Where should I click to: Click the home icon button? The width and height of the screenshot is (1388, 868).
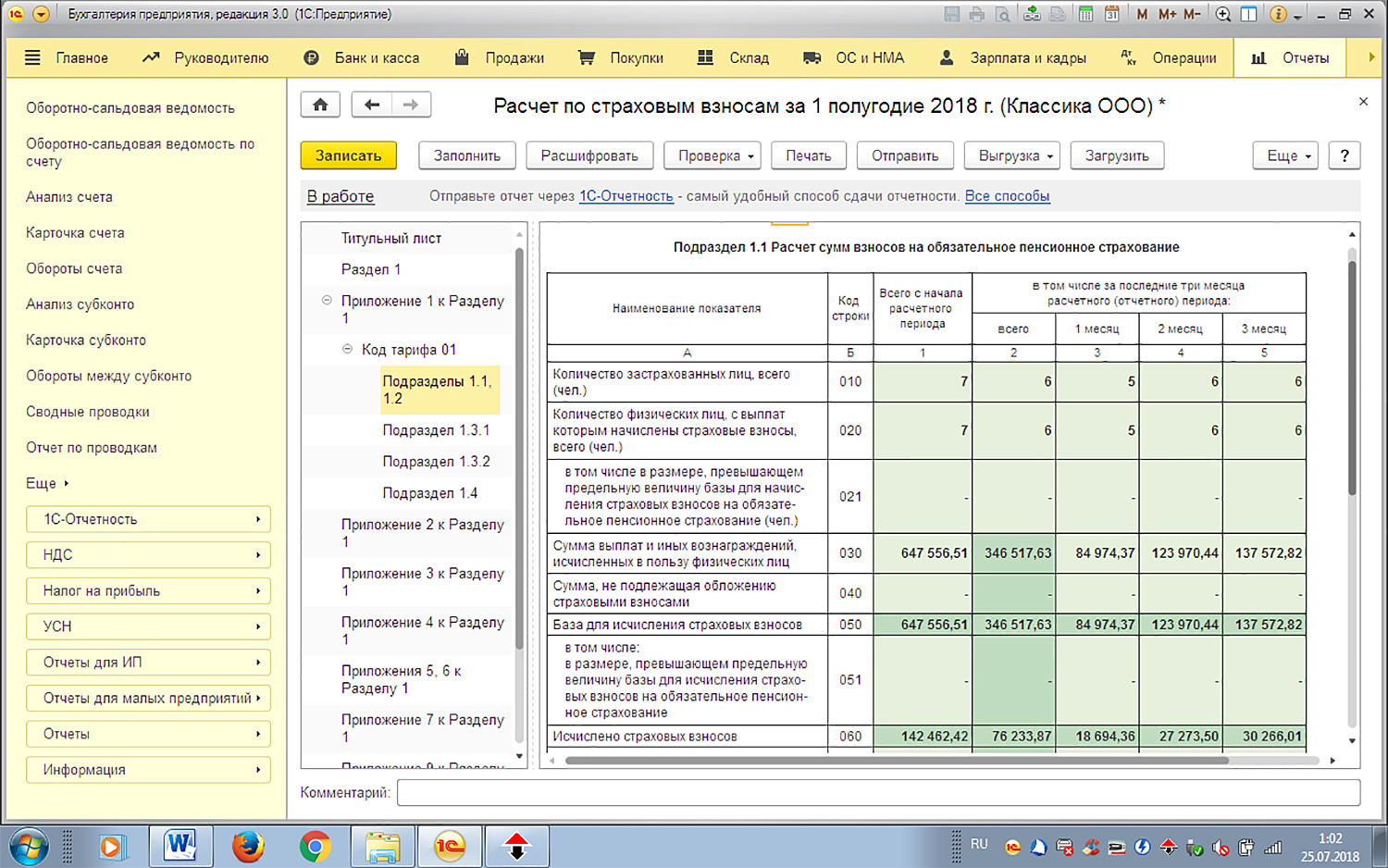(320, 105)
